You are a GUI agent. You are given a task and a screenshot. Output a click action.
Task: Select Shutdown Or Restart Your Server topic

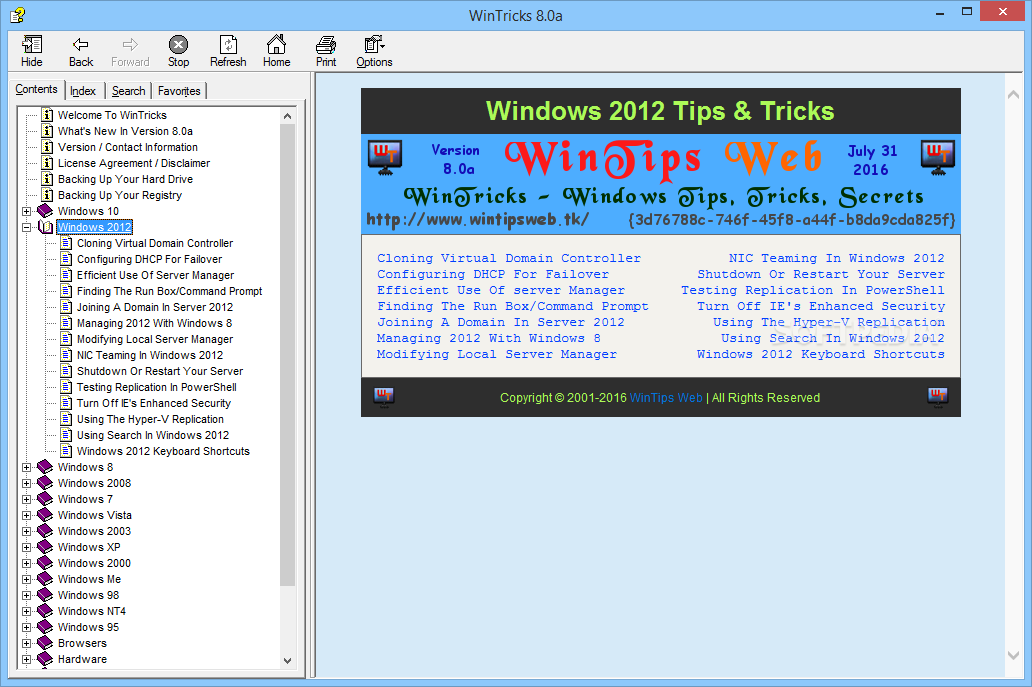160,371
